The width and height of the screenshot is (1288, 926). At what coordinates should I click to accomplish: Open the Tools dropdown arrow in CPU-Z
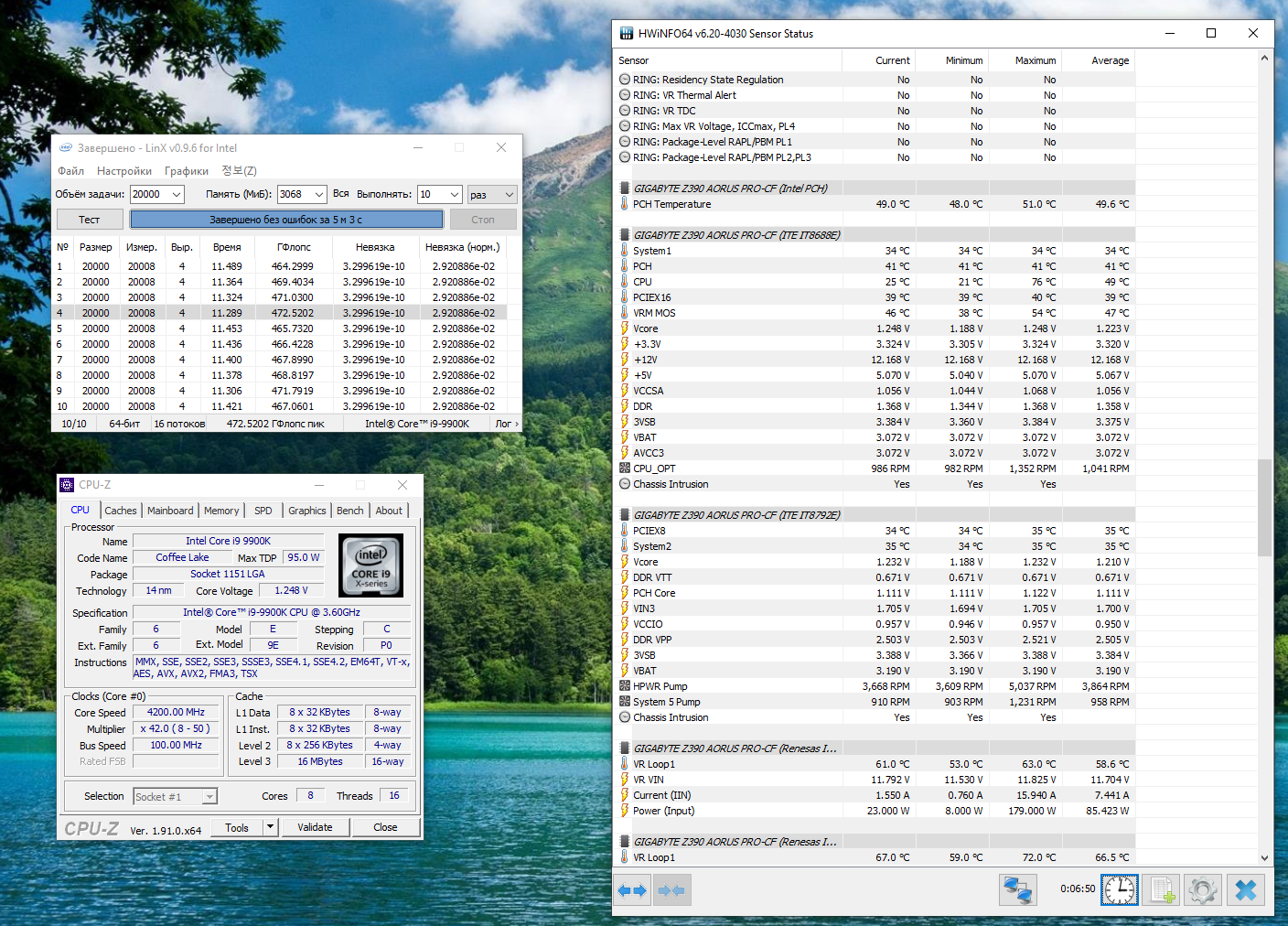(270, 827)
